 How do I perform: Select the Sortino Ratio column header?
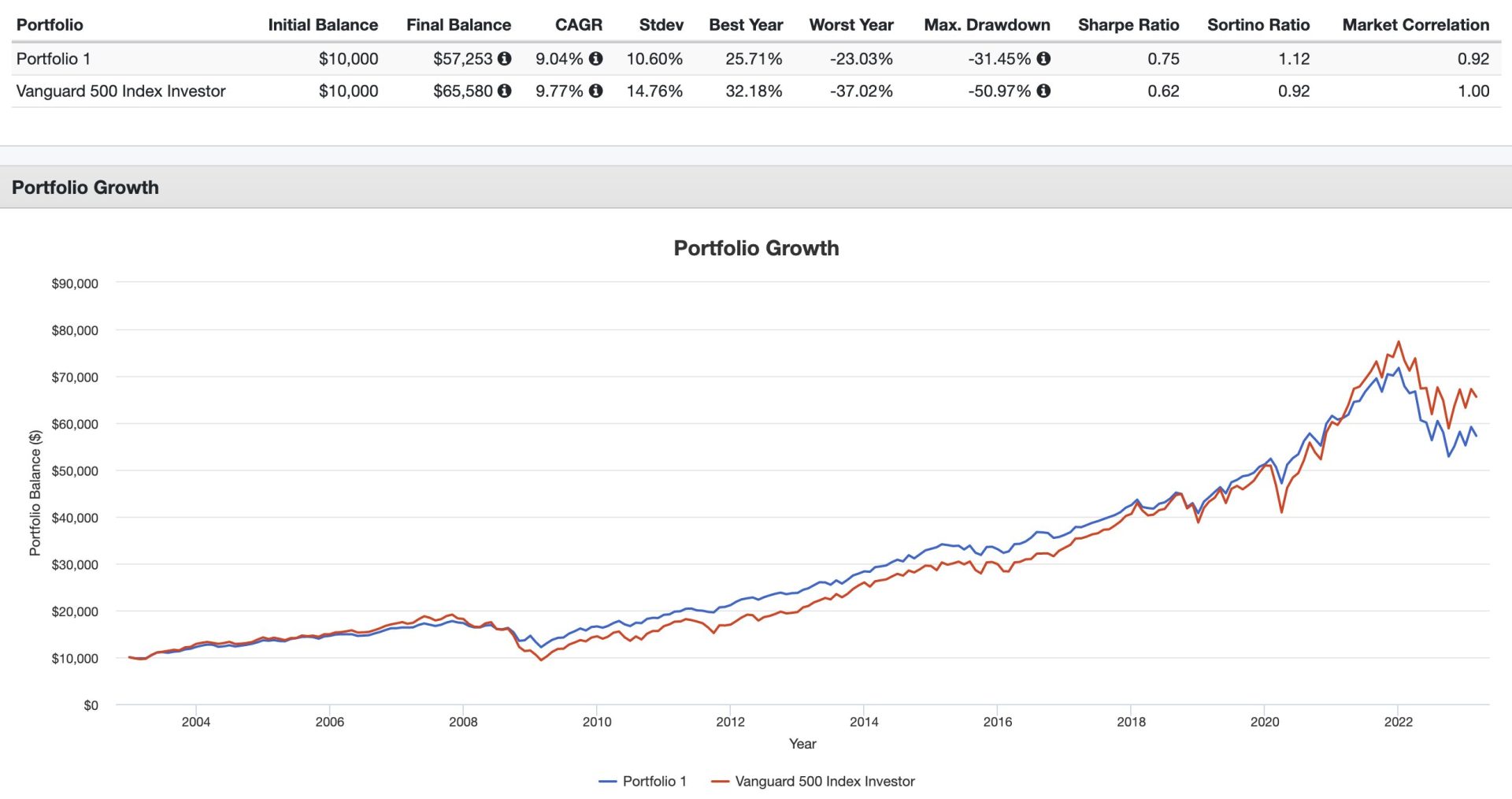pos(1258,24)
